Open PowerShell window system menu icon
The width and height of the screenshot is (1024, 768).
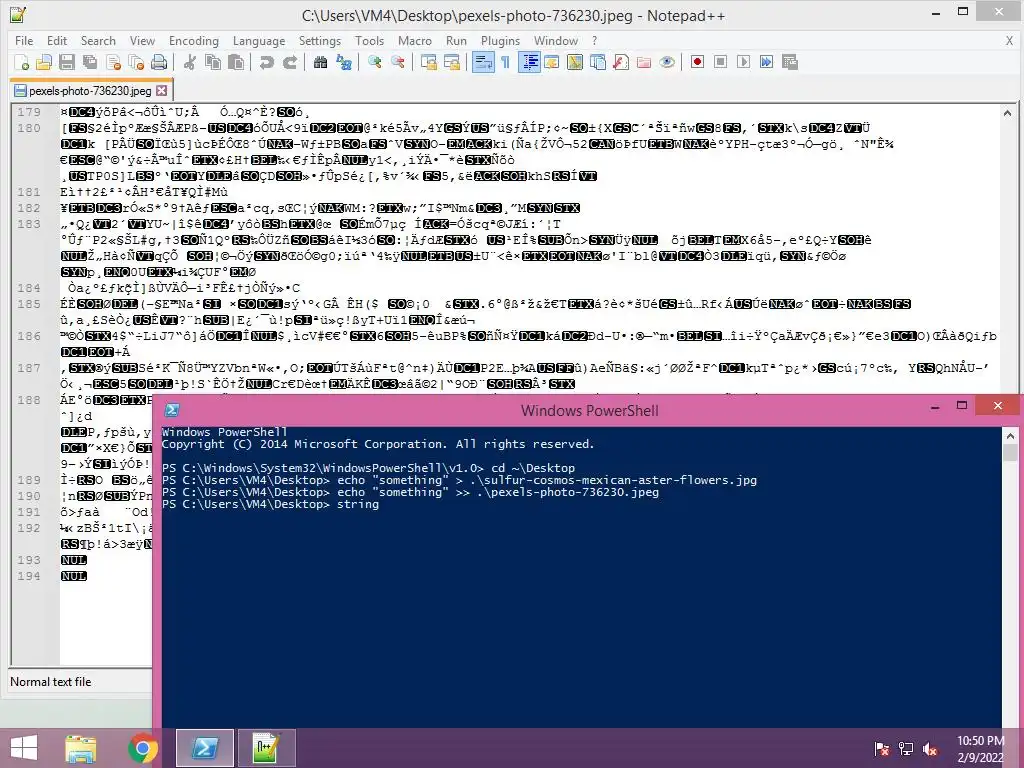tap(172, 410)
